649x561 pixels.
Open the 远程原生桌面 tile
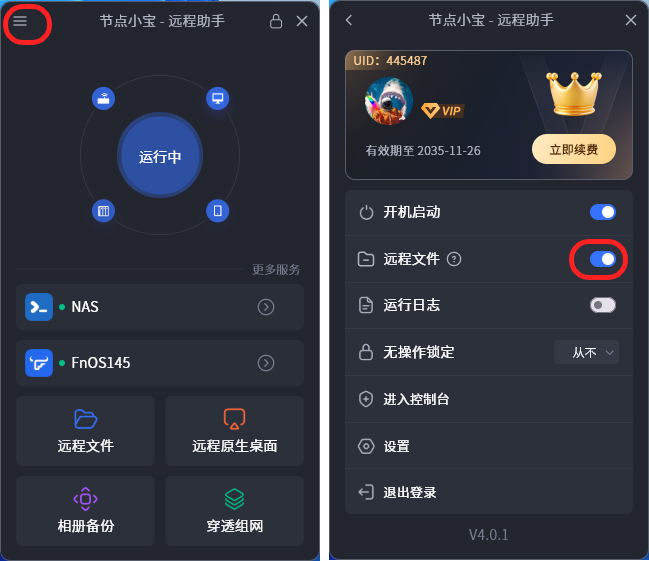click(x=234, y=431)
